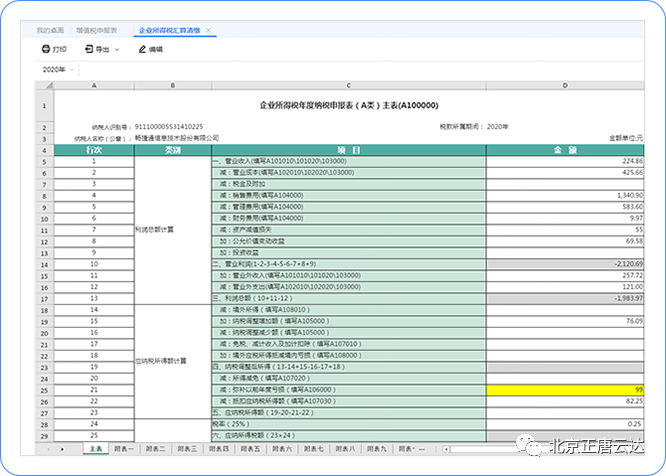Switch to the 增值税申报表 tab
This screenshot has height=476, width=666.
click(x=96, y=30)
